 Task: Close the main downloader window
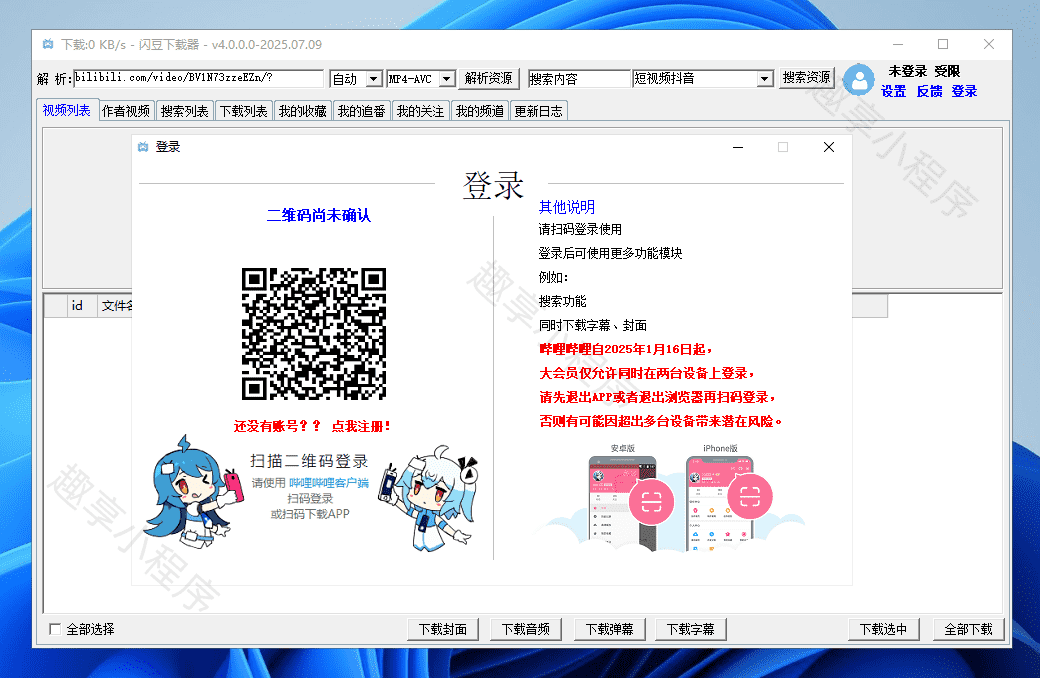[x=988, y=44]
